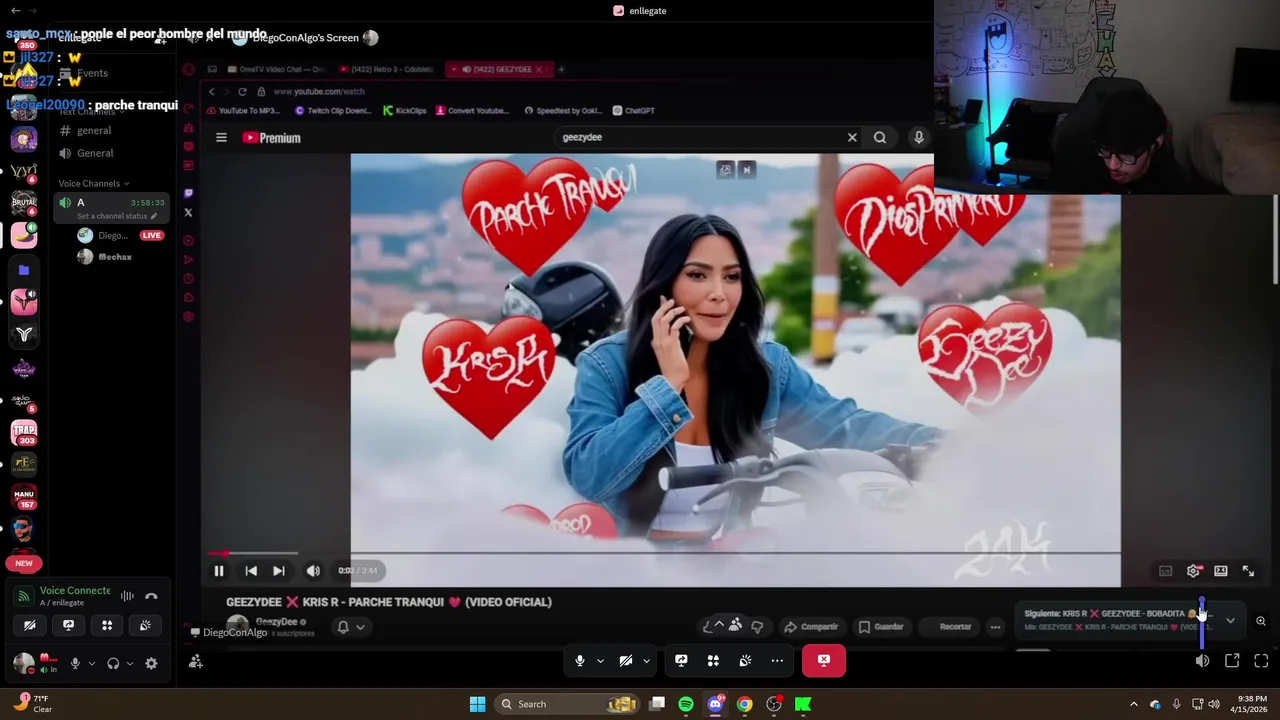Open the YouTube To MP3 bookmark
This screenshot has height=720, width=1280.
pyautogui.click(x=243, y=111)
